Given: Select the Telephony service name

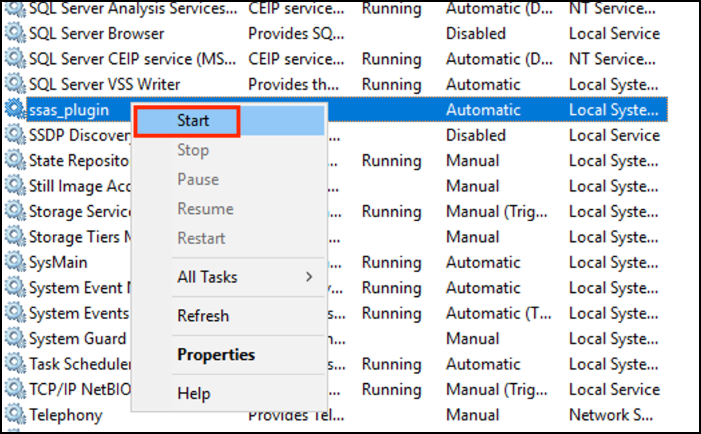Looking at the screenshot, I should pos(65,414).
